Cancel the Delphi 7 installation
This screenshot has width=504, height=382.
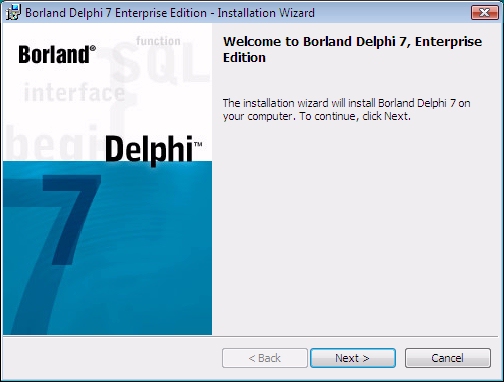448,358
